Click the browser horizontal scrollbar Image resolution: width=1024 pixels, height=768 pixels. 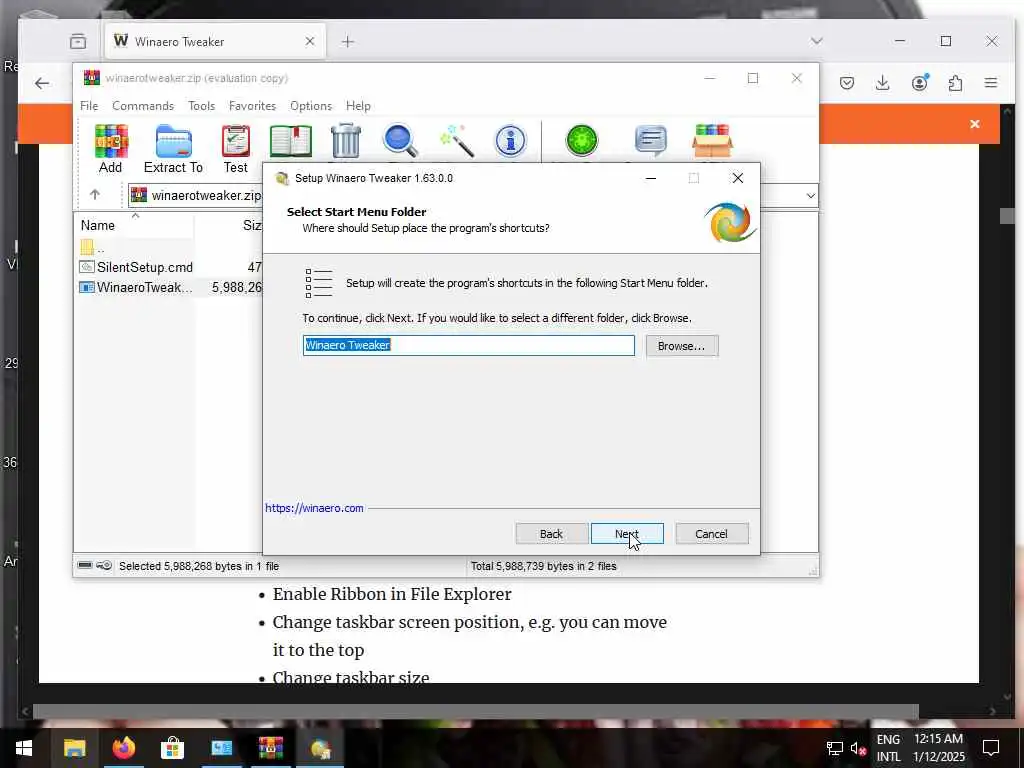click(475, 711)
